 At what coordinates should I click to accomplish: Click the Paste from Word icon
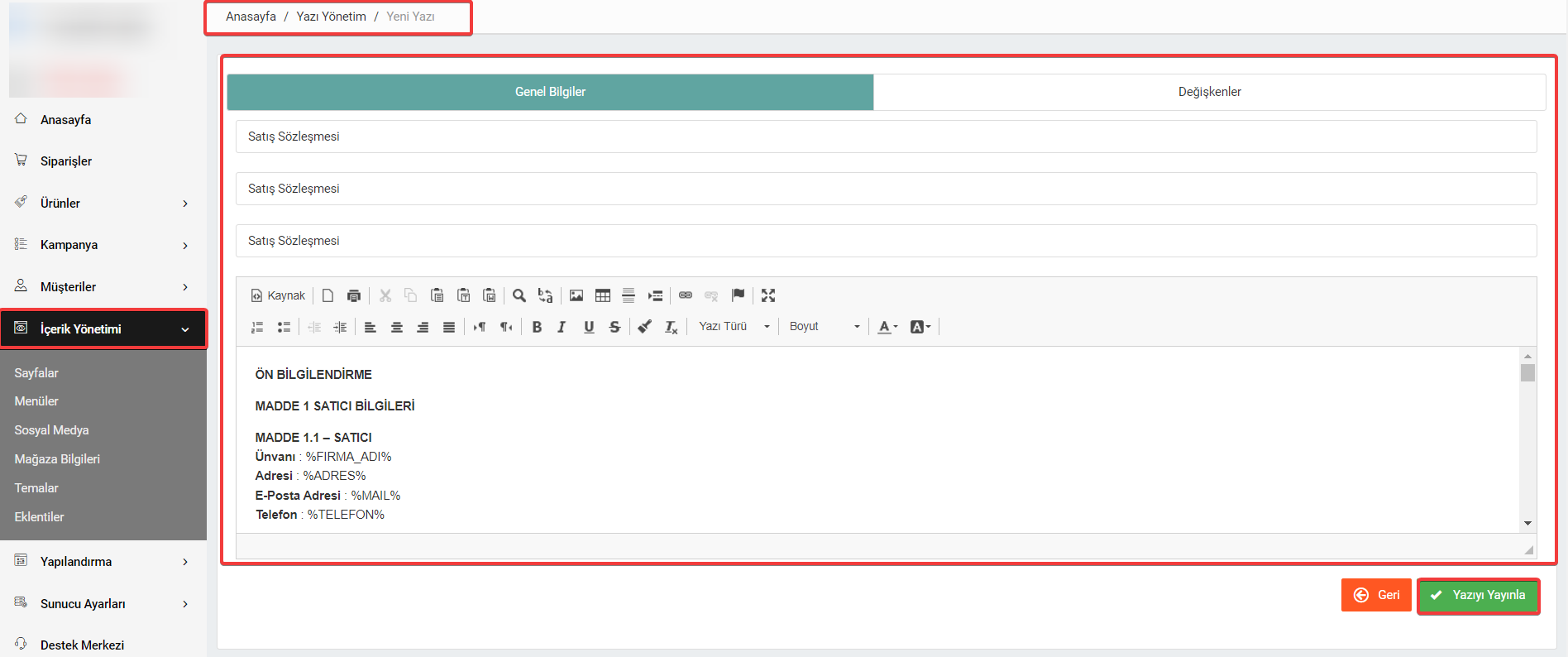(490, 295)
